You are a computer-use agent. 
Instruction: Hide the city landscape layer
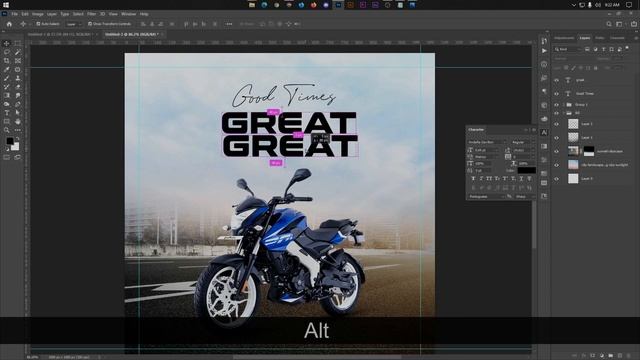coord(556,165)
